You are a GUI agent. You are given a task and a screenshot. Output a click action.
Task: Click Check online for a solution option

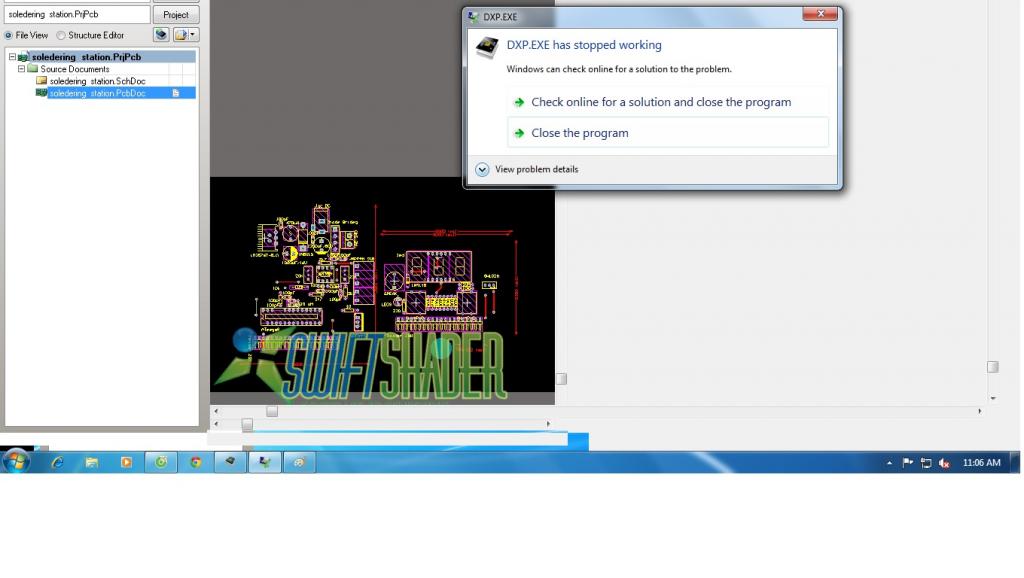[667, 102]
